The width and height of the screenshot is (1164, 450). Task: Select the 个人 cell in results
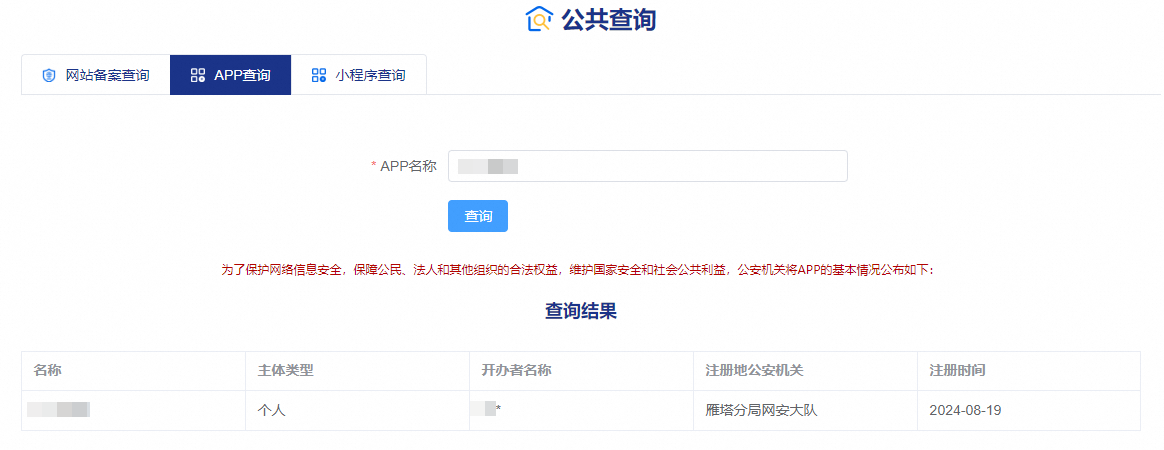271,410
